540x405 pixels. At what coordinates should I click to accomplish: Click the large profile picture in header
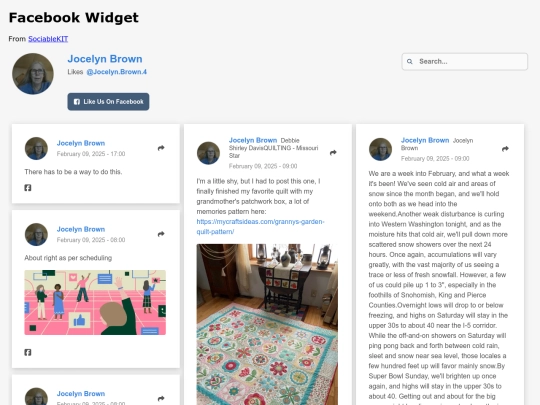click(33, 74)
